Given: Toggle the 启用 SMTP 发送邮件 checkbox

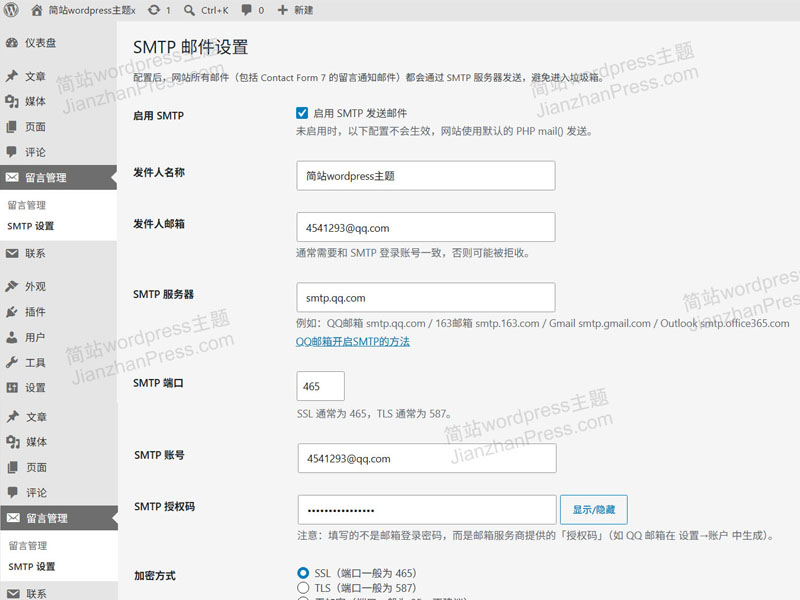Looking at the screenshot, I should (302, 113).
